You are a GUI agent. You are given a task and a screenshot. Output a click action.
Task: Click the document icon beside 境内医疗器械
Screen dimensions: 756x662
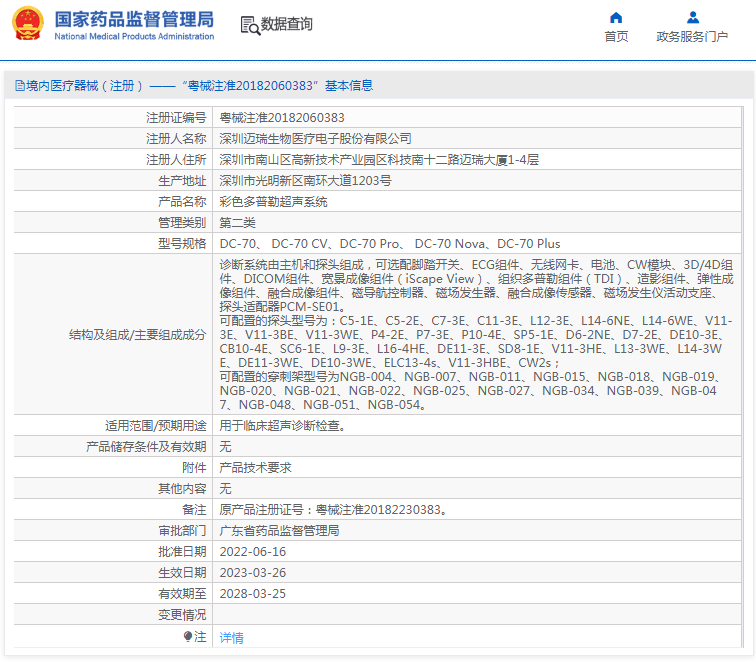pos(20,86)
